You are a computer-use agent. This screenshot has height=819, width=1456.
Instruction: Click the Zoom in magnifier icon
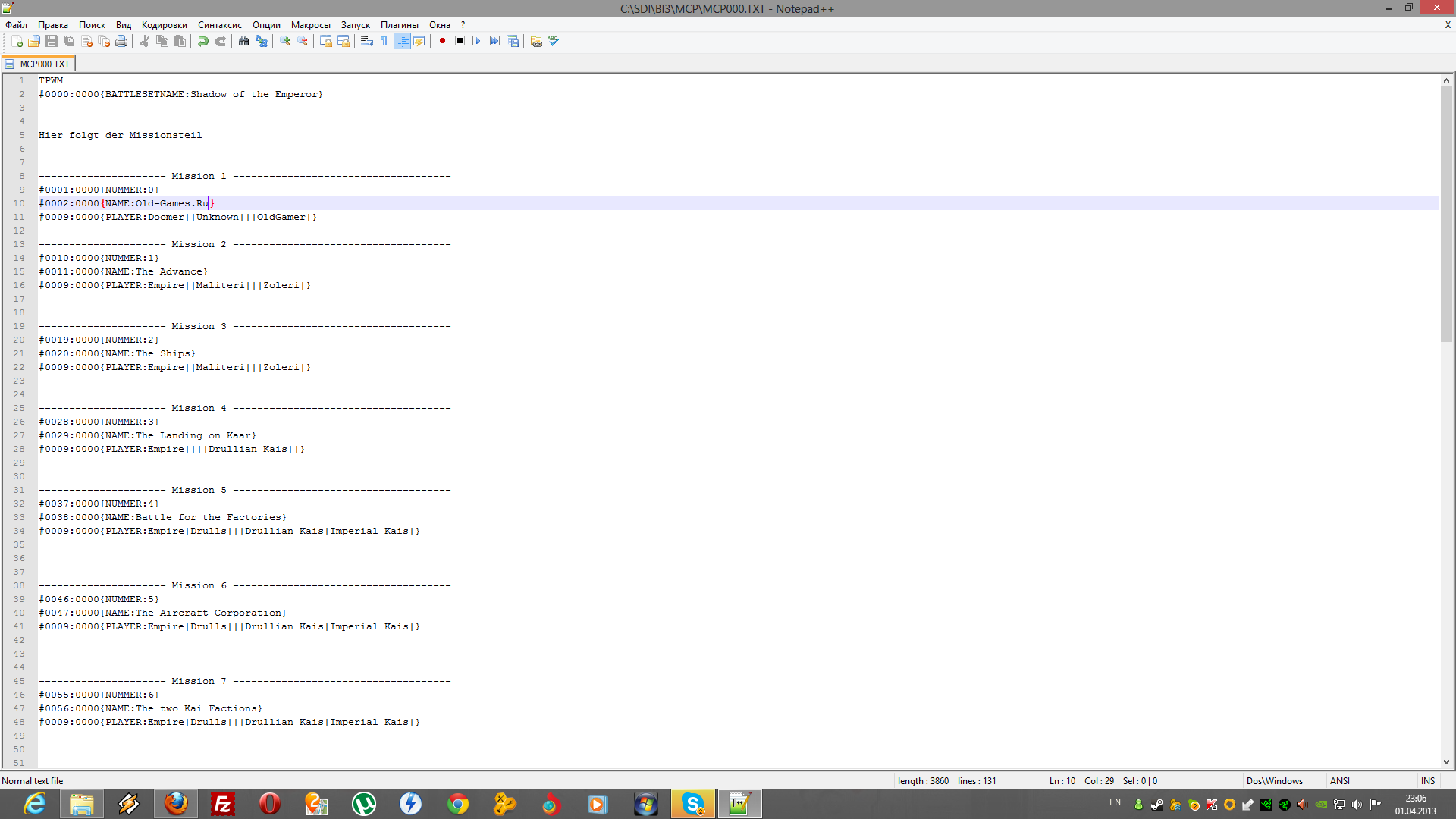coord(285,41)
